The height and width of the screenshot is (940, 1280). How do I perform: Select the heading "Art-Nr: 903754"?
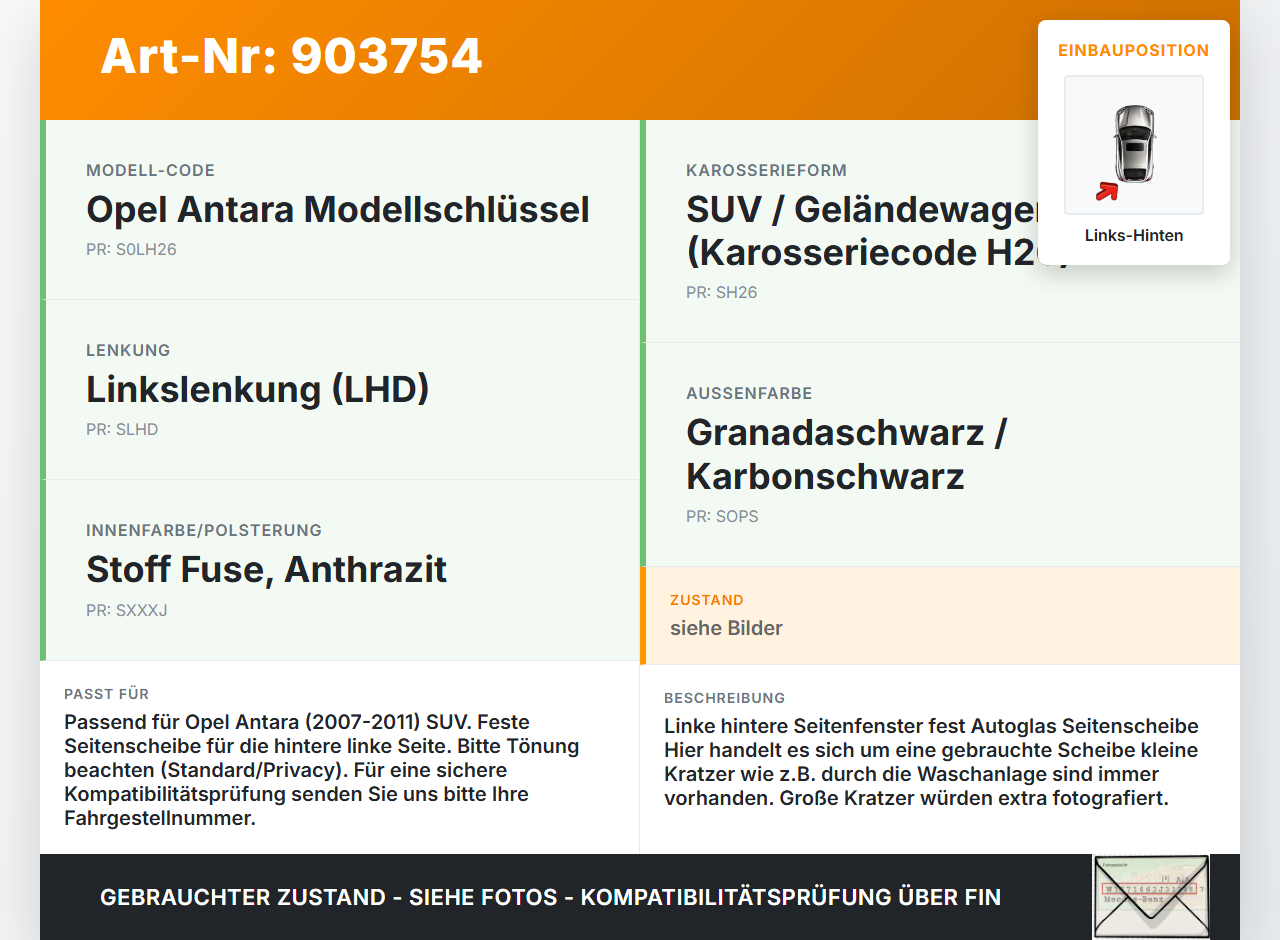click(x=291, y=56)
